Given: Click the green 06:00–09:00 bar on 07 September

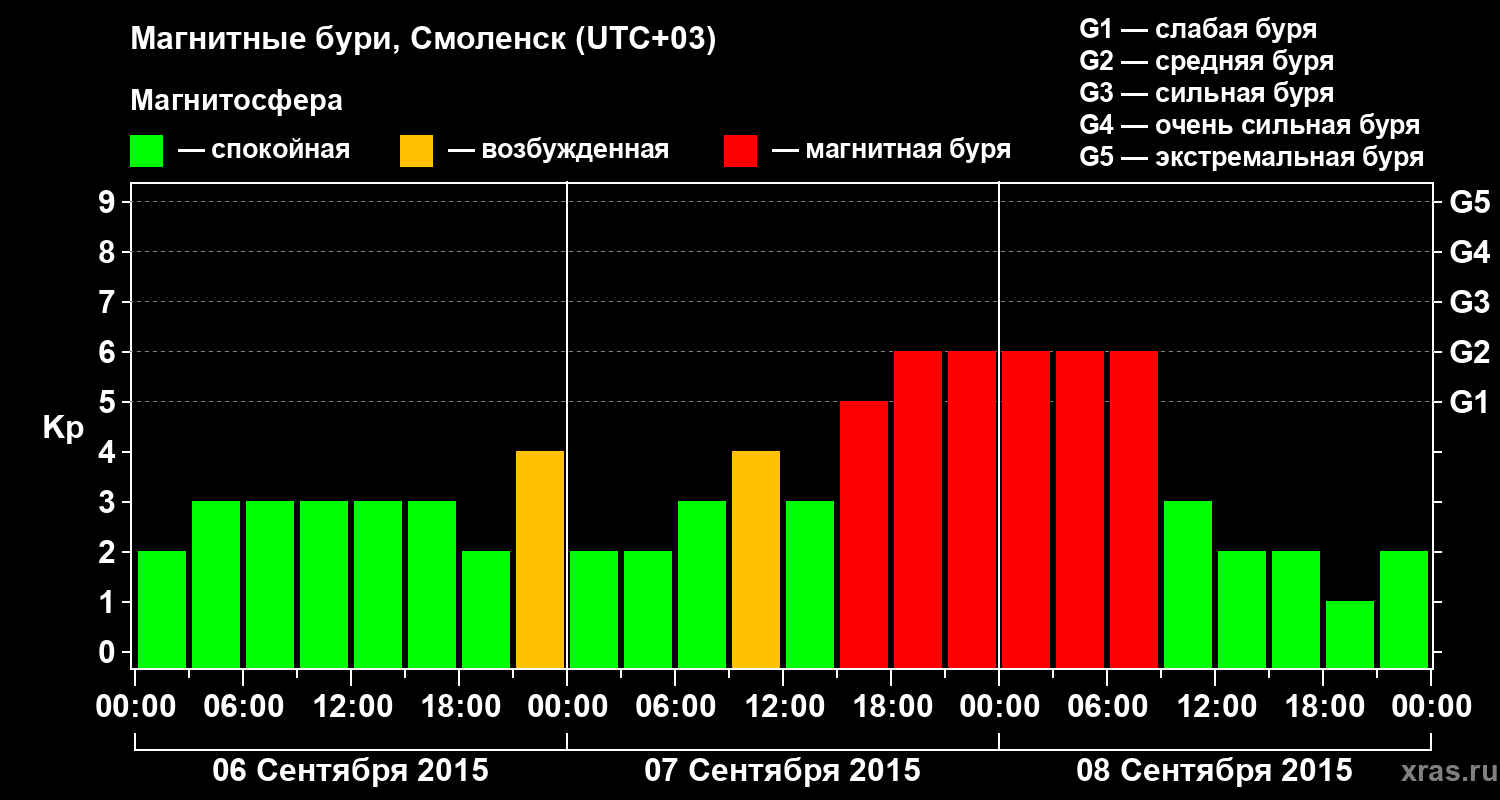Looking at the screenshot, I should 702,585.
